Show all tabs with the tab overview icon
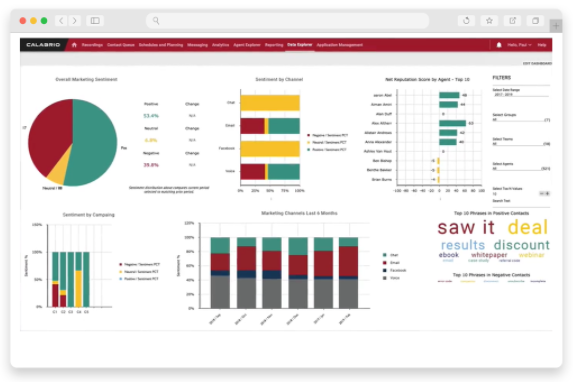 (x=535, y=20)
